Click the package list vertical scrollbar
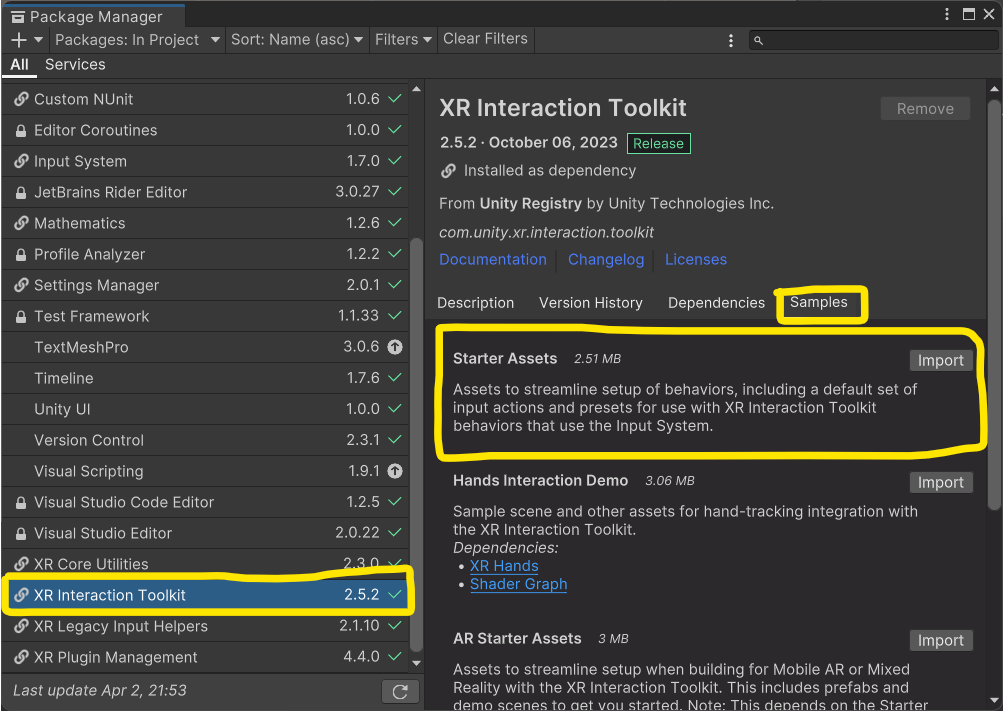 click(x=416, y=446)
